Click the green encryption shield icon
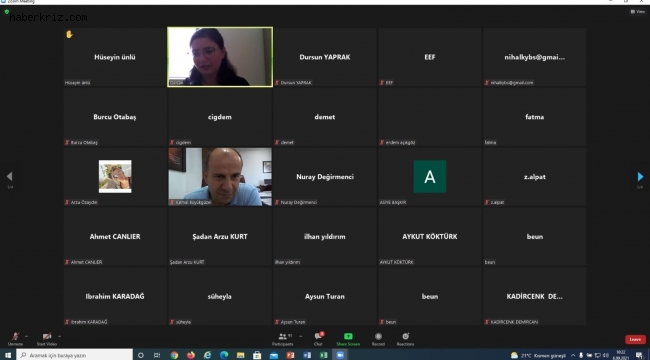 (7, 12)
